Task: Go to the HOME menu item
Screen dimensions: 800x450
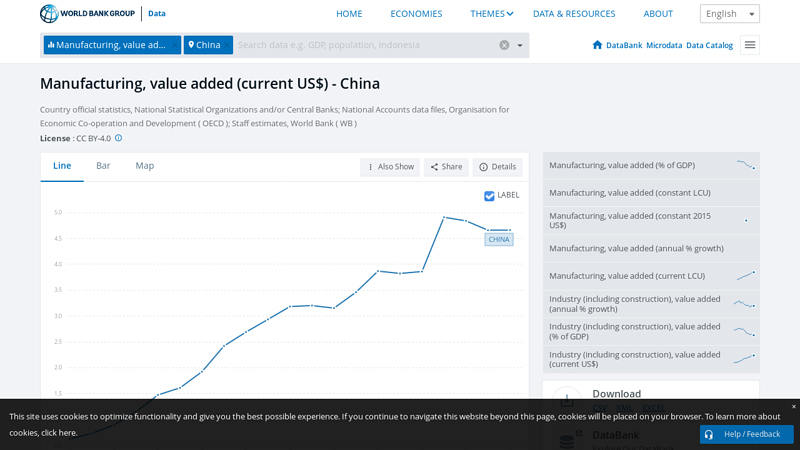Action: point(349,14)
